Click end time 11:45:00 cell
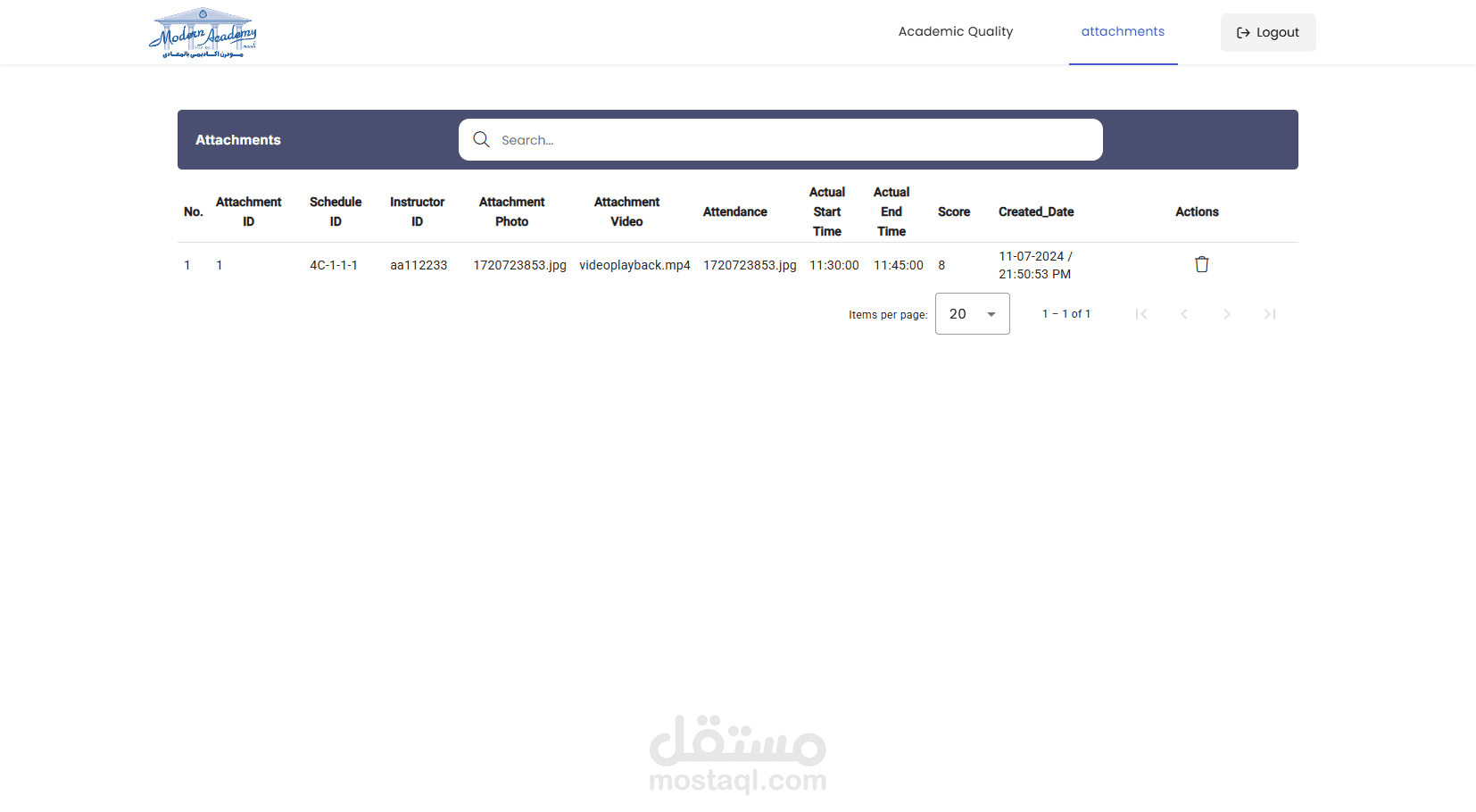 pyautogui.click(x=899, y=265)
